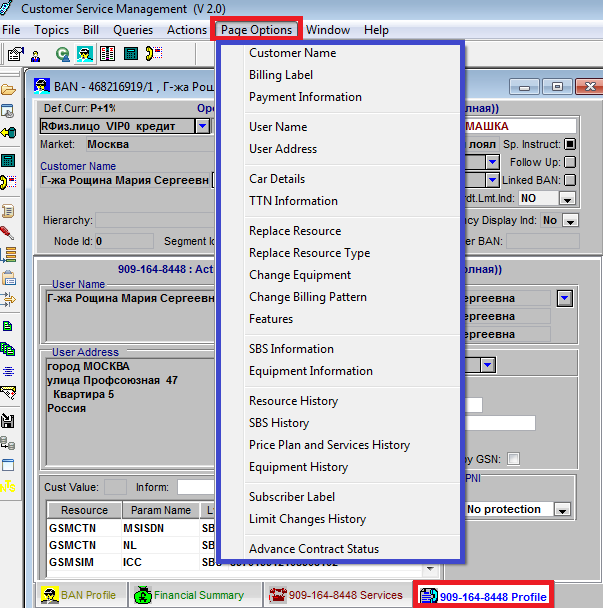
Task: Click the yellow NTS sidebar icon
Action: 8,486
